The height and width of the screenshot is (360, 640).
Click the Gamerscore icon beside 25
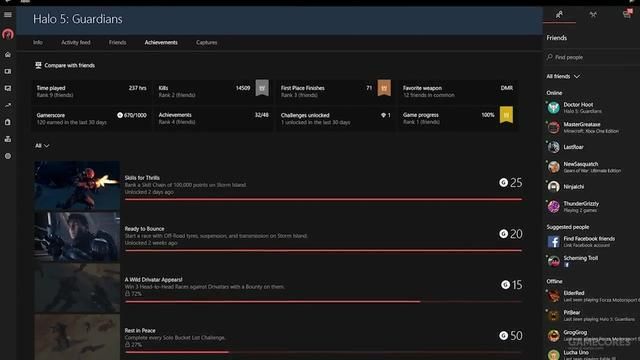click(504, 182)
